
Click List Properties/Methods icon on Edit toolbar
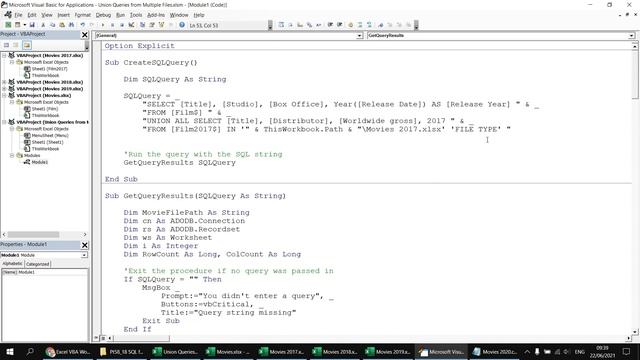pyautogui.click(x=281, y=25)
